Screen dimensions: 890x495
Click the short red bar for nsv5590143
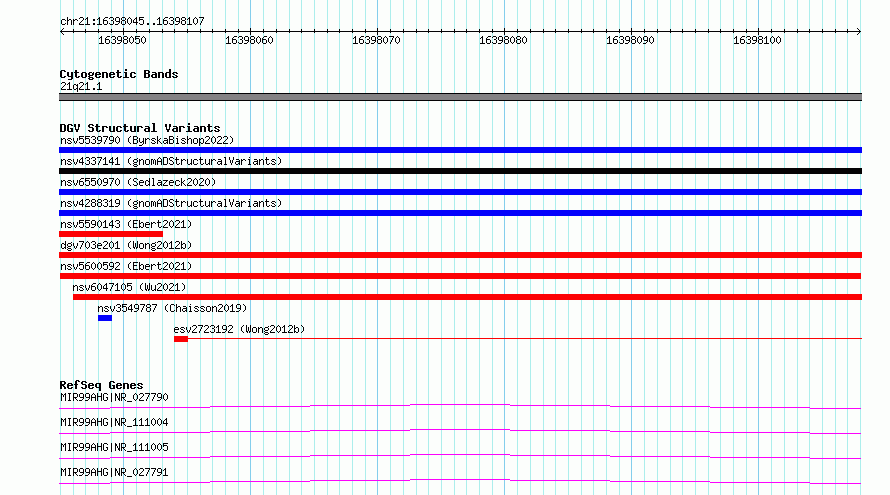111,234
